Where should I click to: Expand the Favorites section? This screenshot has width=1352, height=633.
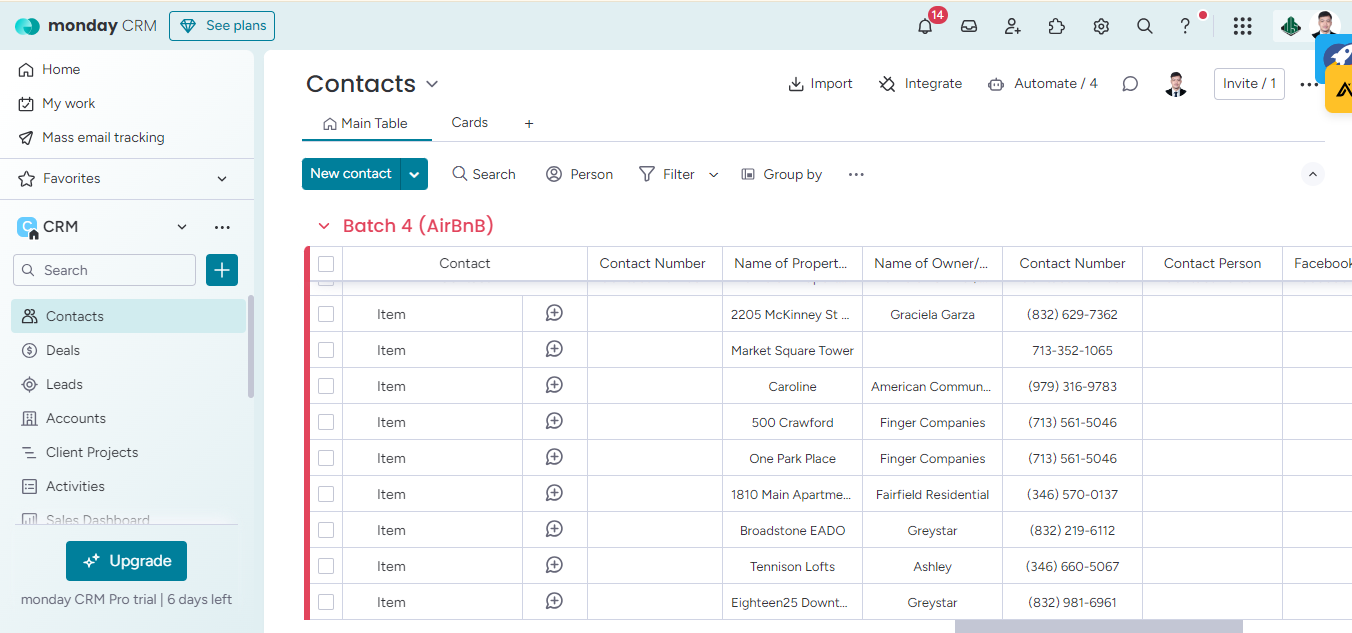point(222,179)
